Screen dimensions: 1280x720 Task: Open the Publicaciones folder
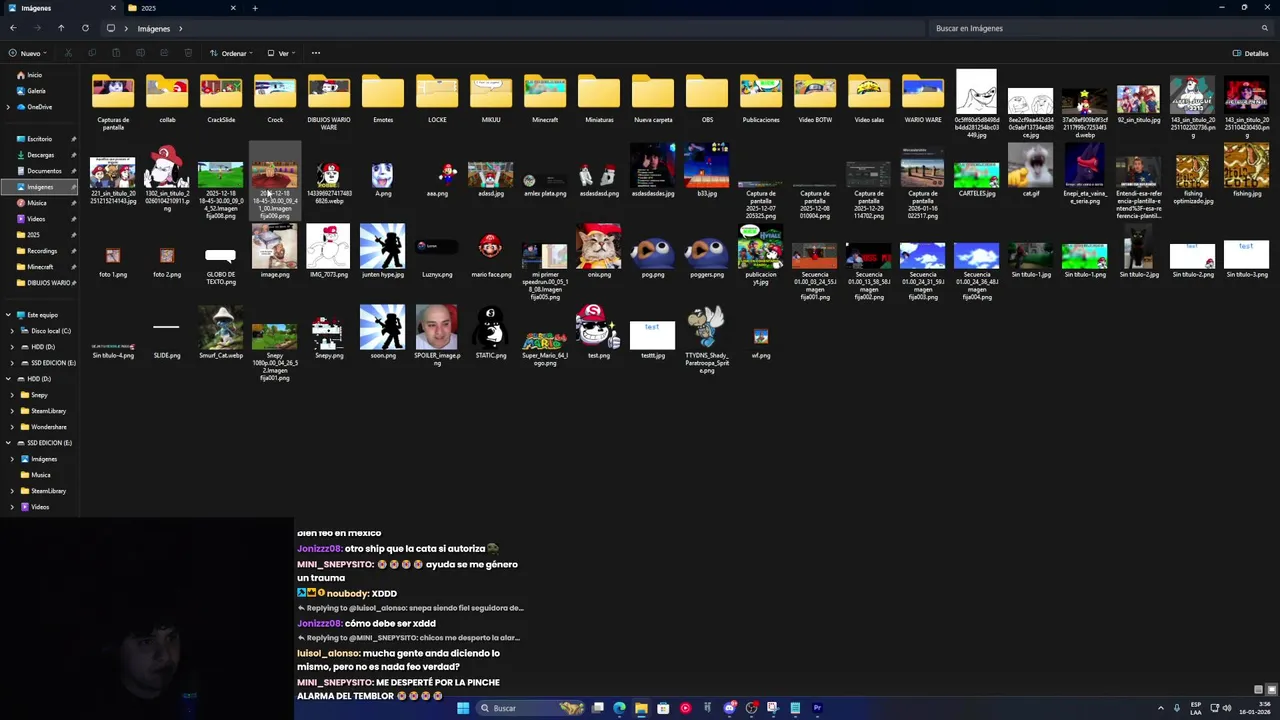761,98
